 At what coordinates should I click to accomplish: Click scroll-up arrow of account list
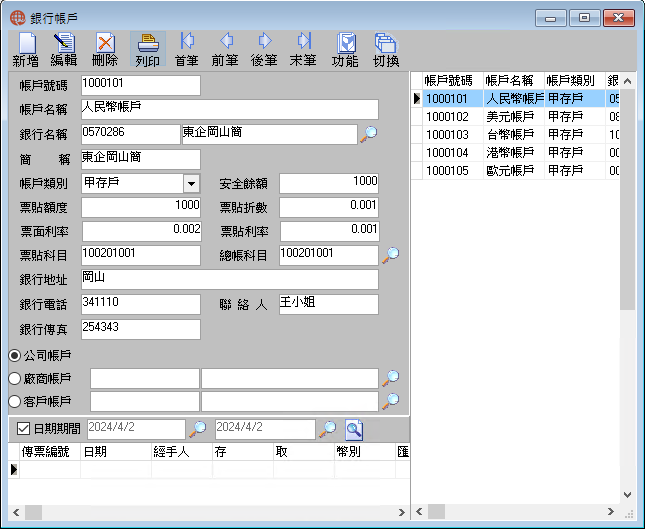tap(627, 81)
